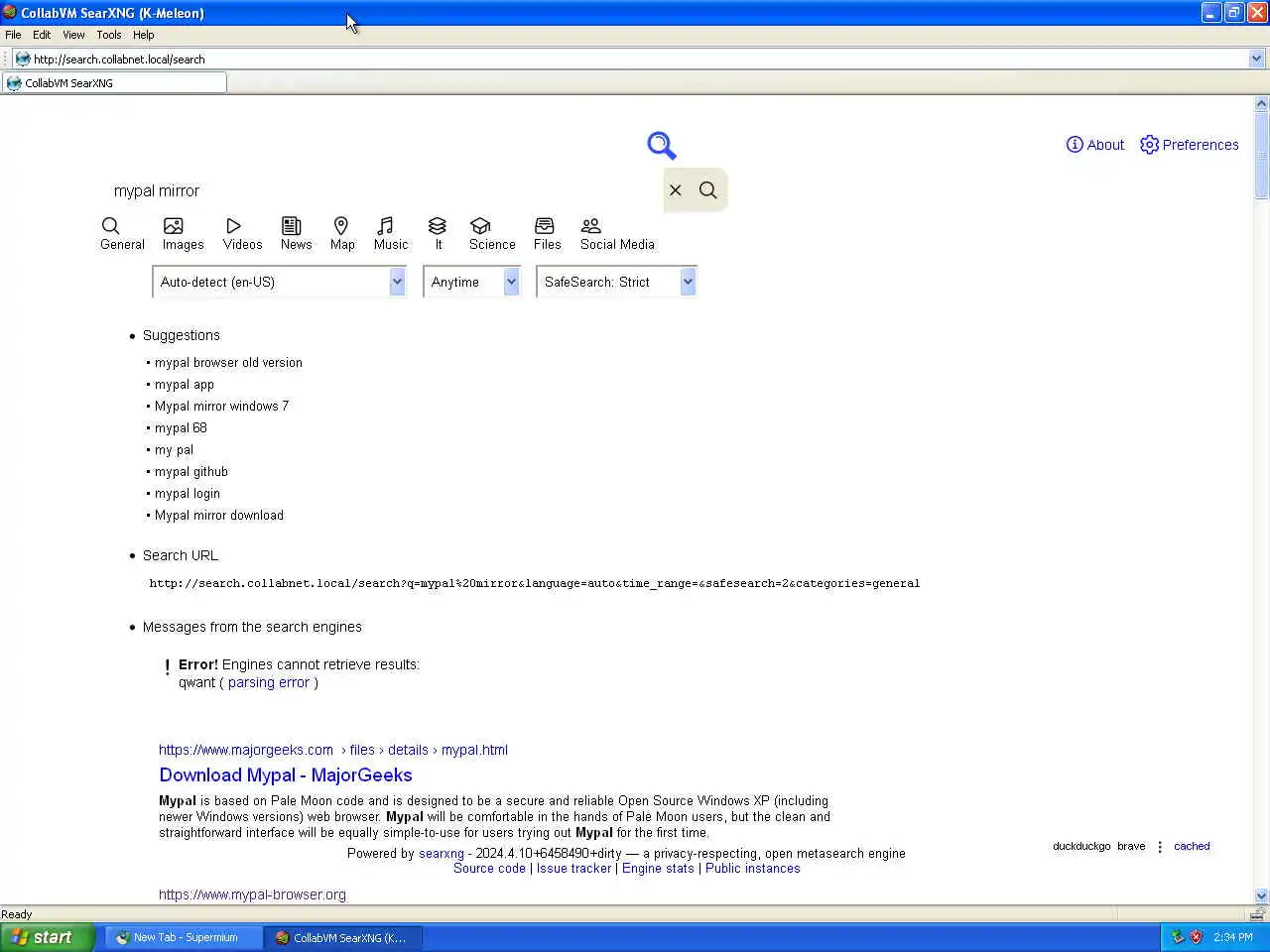Open the Map category

pos(342,235)
